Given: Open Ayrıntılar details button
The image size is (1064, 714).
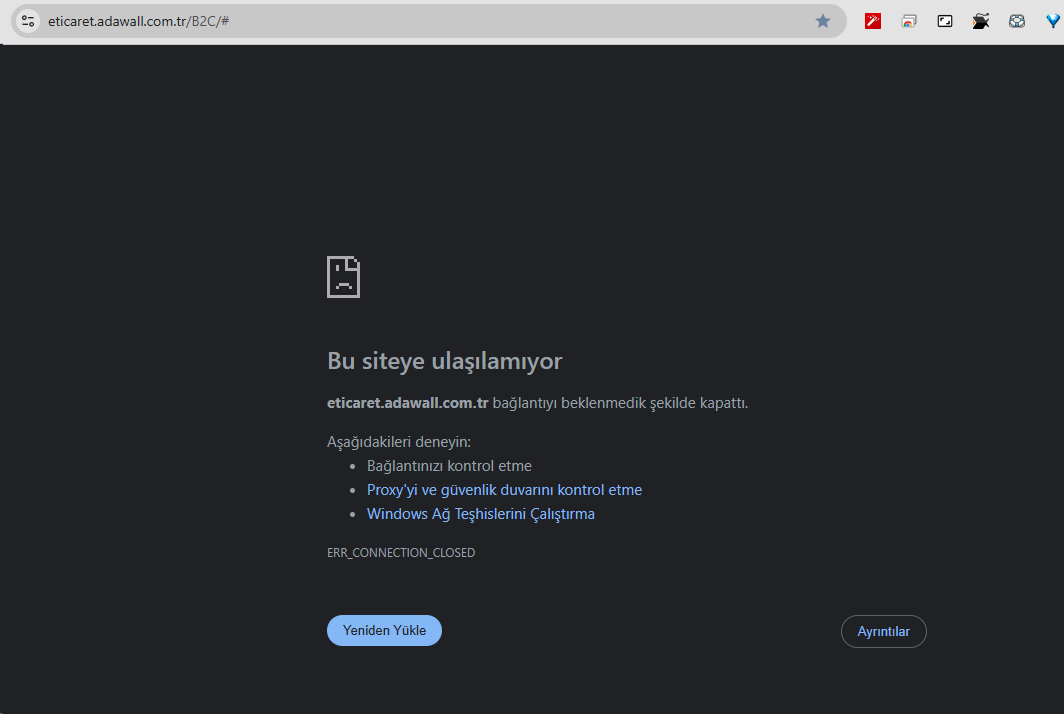Looking at the screenshot, I should pyautogui.click(x=884, y=631).
